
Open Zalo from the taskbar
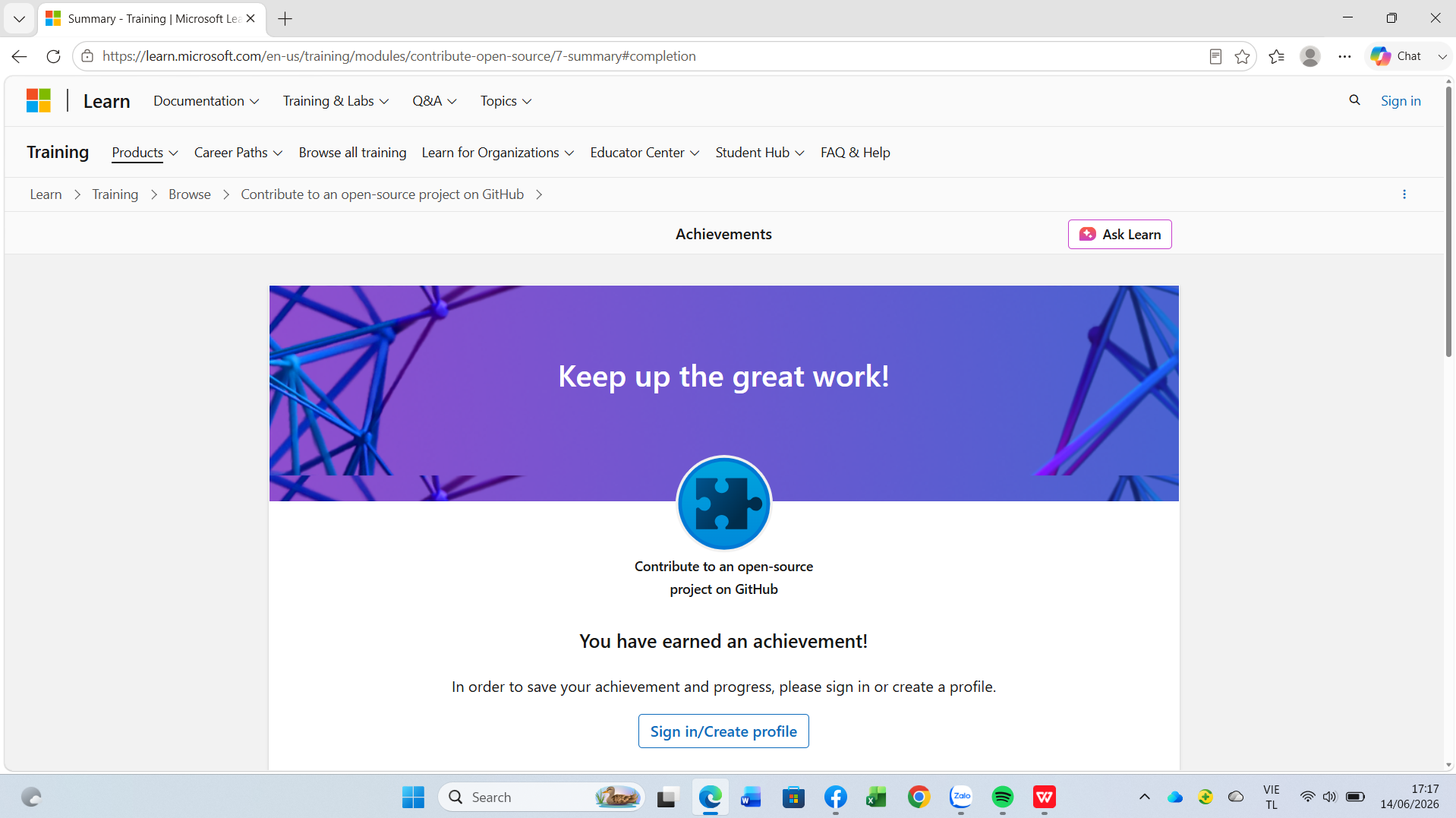[961, 797]
